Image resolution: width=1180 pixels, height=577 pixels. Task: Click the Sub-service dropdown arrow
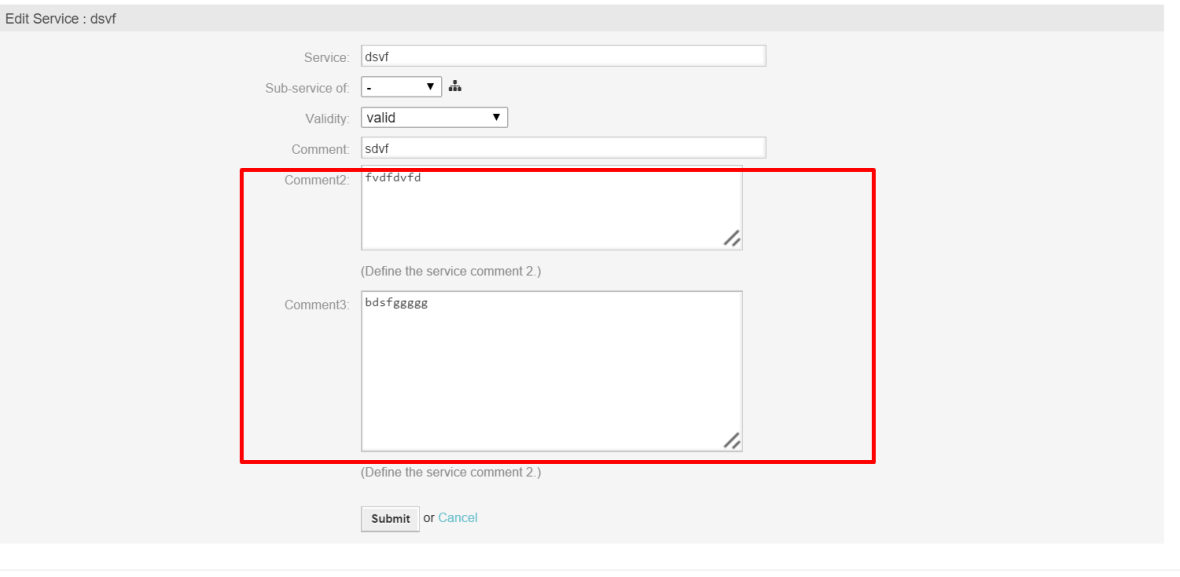pyautogui.click(x=428, y=87)
